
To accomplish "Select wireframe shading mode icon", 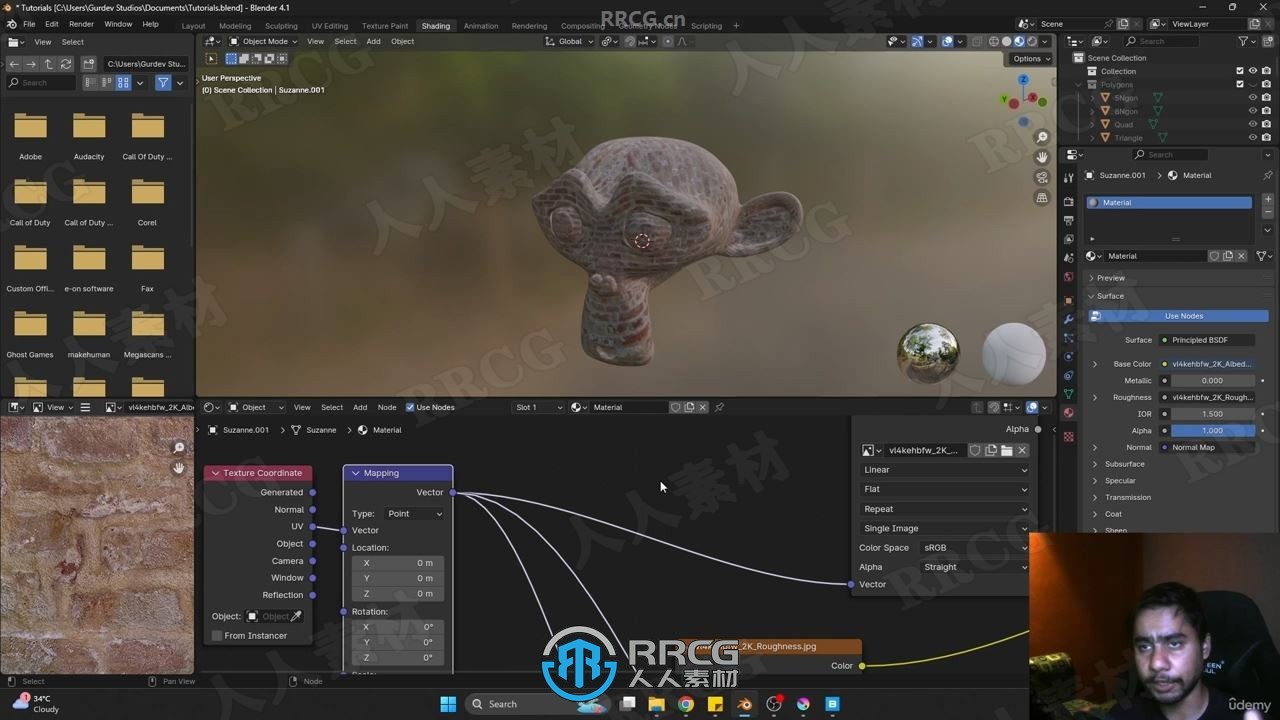I will coord(993,41).
